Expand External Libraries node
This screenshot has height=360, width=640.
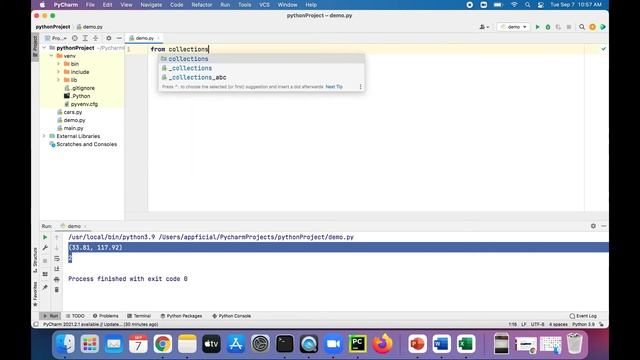44,136
